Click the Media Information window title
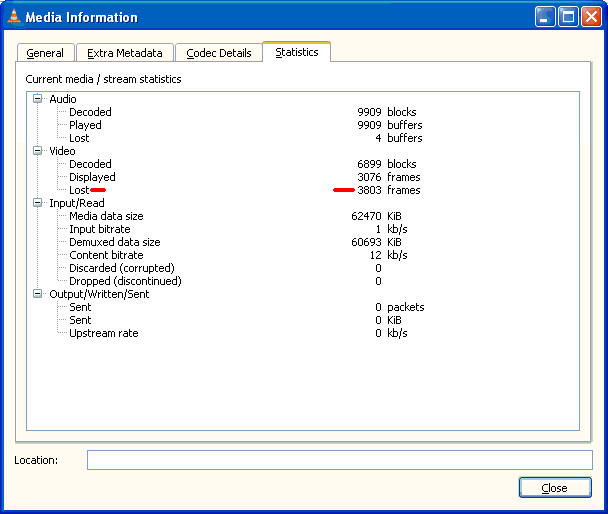608x514 pixels. coord(81,17)
